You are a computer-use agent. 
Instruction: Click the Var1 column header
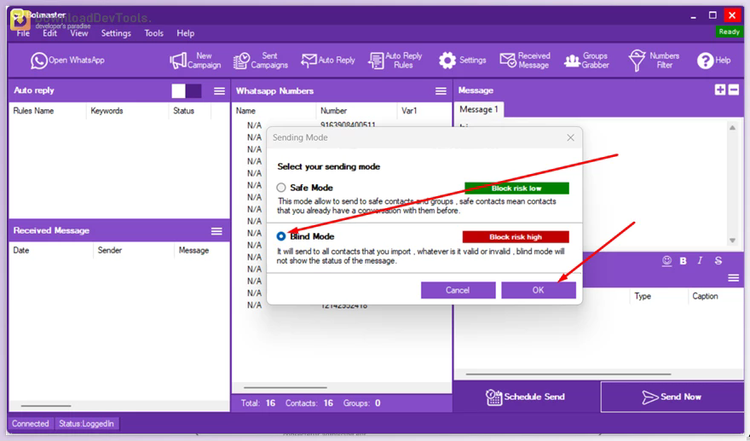pyautogui.click(x=409, y=110)
